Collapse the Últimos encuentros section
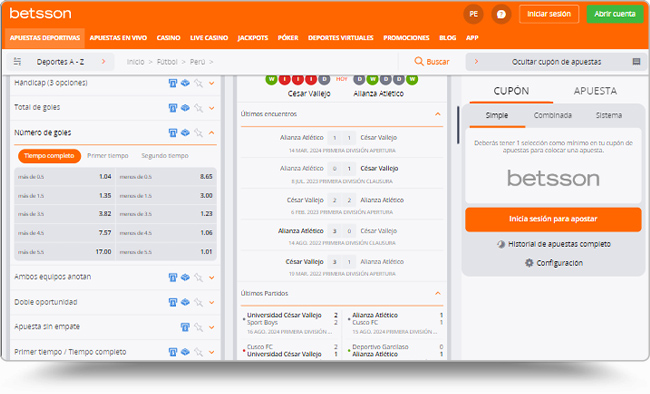650x394 pixels. pos(438,114)
